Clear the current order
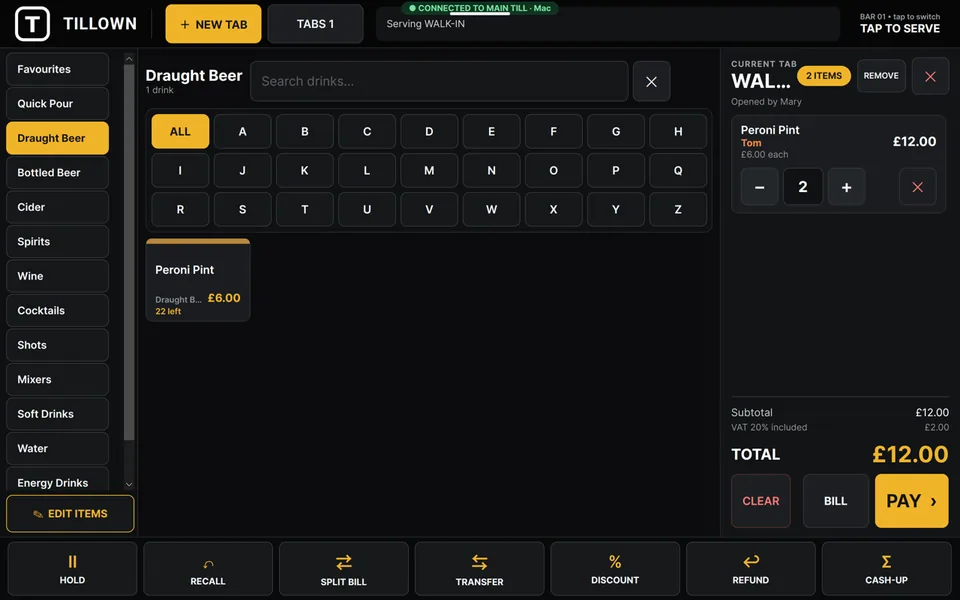Image resolution: width=960 pixels, height=600 pixels. (760, 501)
